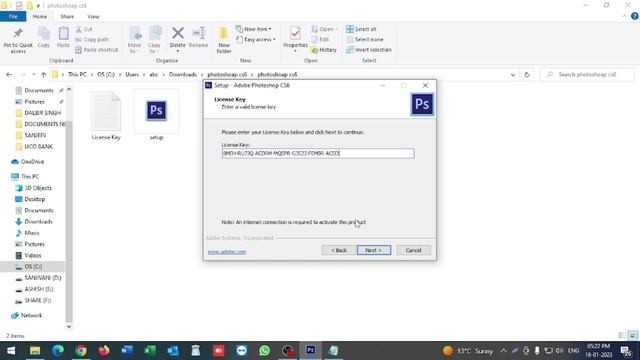Open the Easy access dropdown
Viewport: 640px width, 360px height.
256,40
